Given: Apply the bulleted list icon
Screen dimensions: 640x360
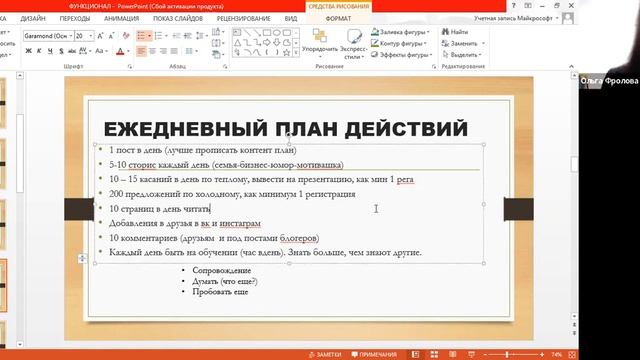Looking at the screenshot, I should tap(141, 36).
